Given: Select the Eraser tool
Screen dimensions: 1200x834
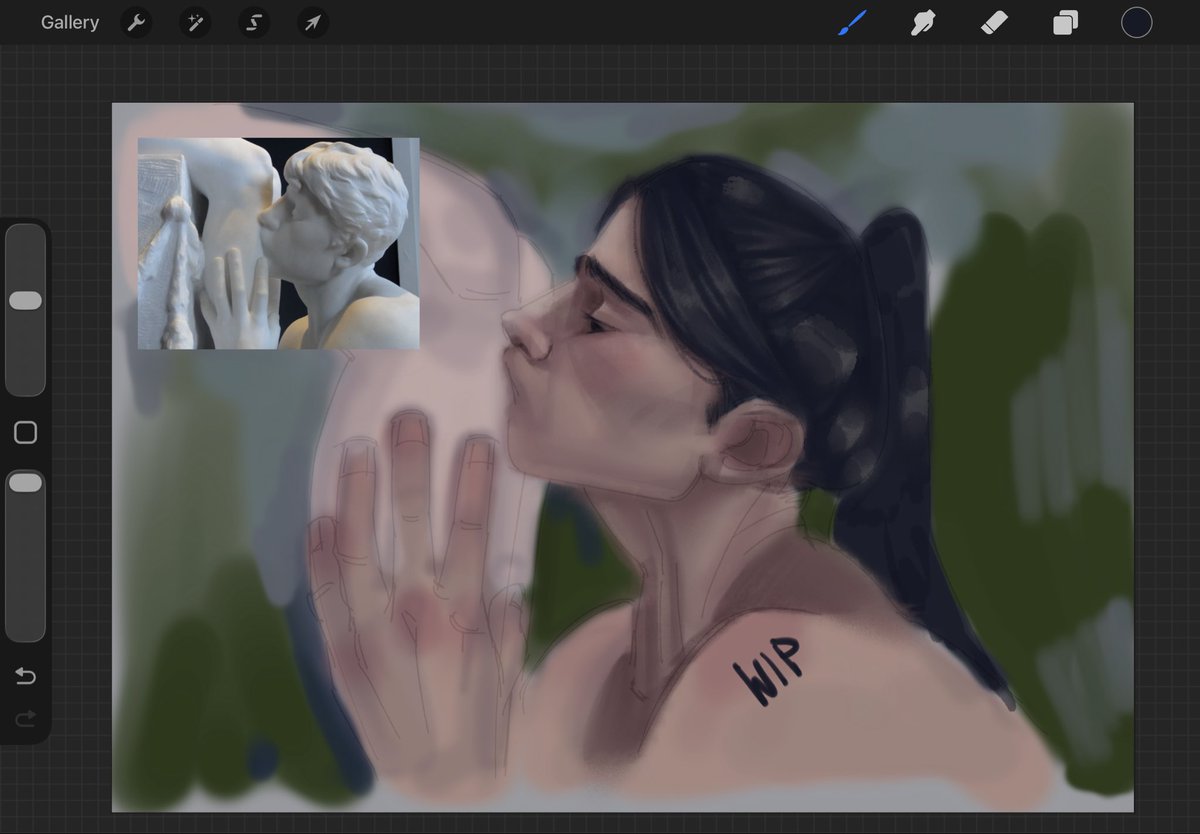Looking at the screenshot, I should click(994, 22).
